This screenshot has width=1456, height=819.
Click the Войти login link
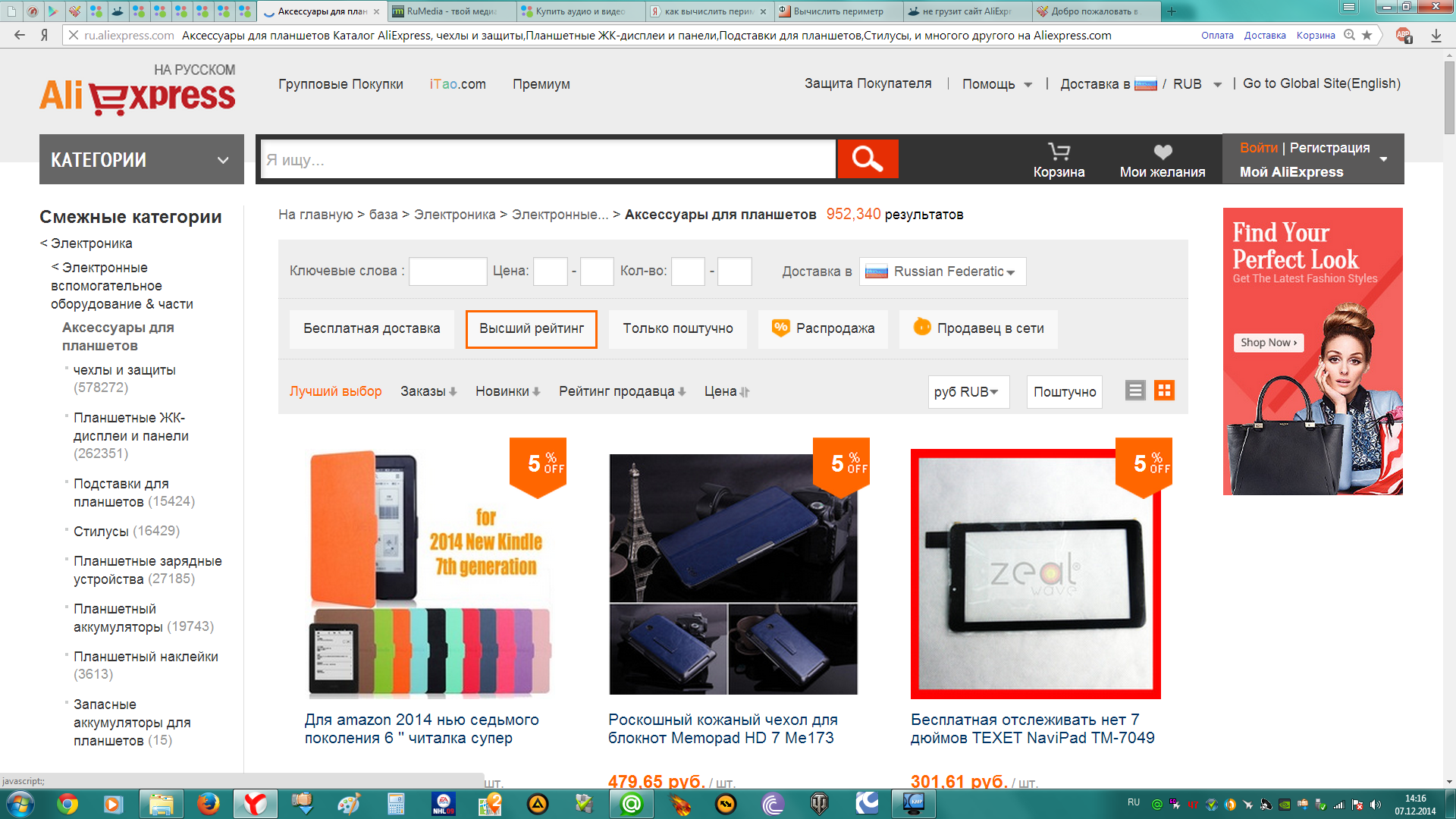pyautogui.click(x=1258, y=148)
